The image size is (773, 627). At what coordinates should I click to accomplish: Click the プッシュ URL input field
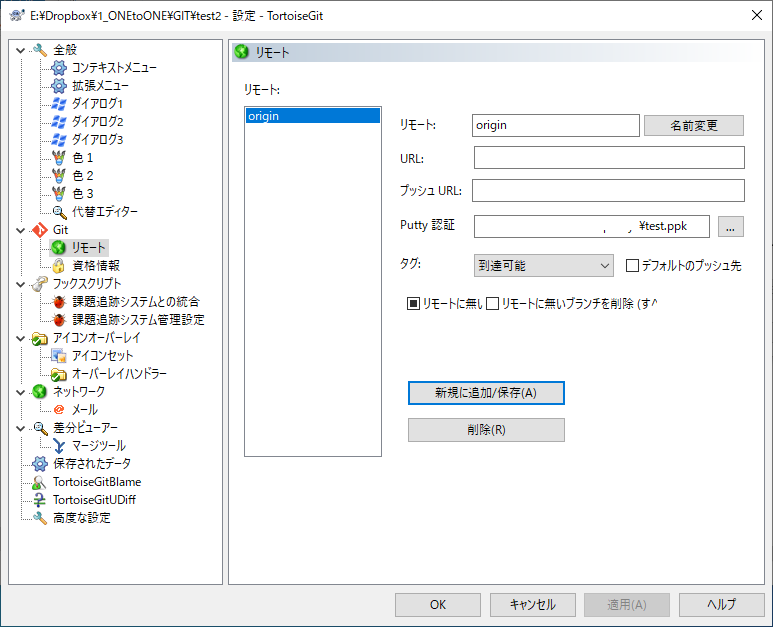click(608, 190)
